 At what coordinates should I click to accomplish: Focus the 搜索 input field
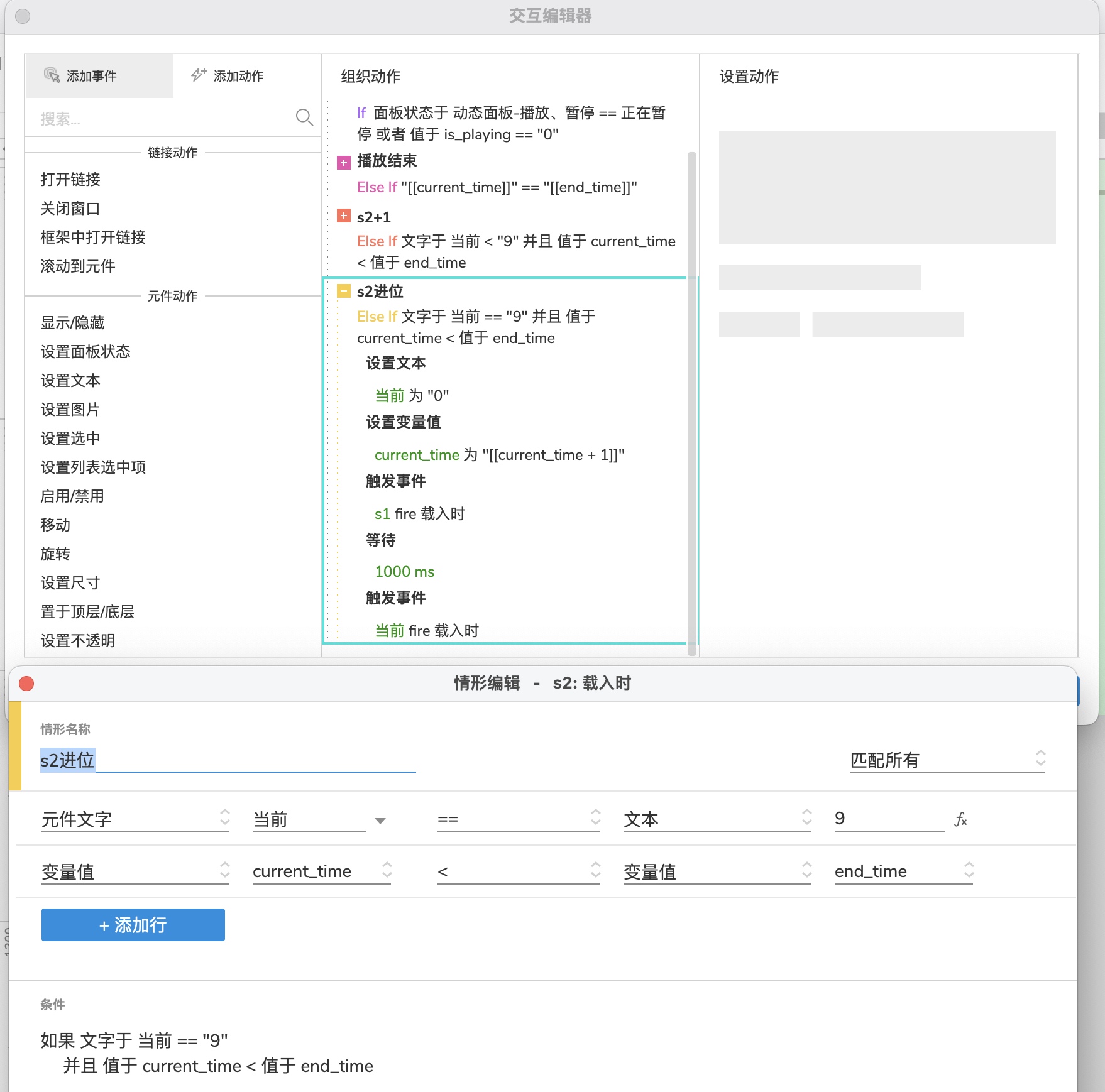[165, 119]
